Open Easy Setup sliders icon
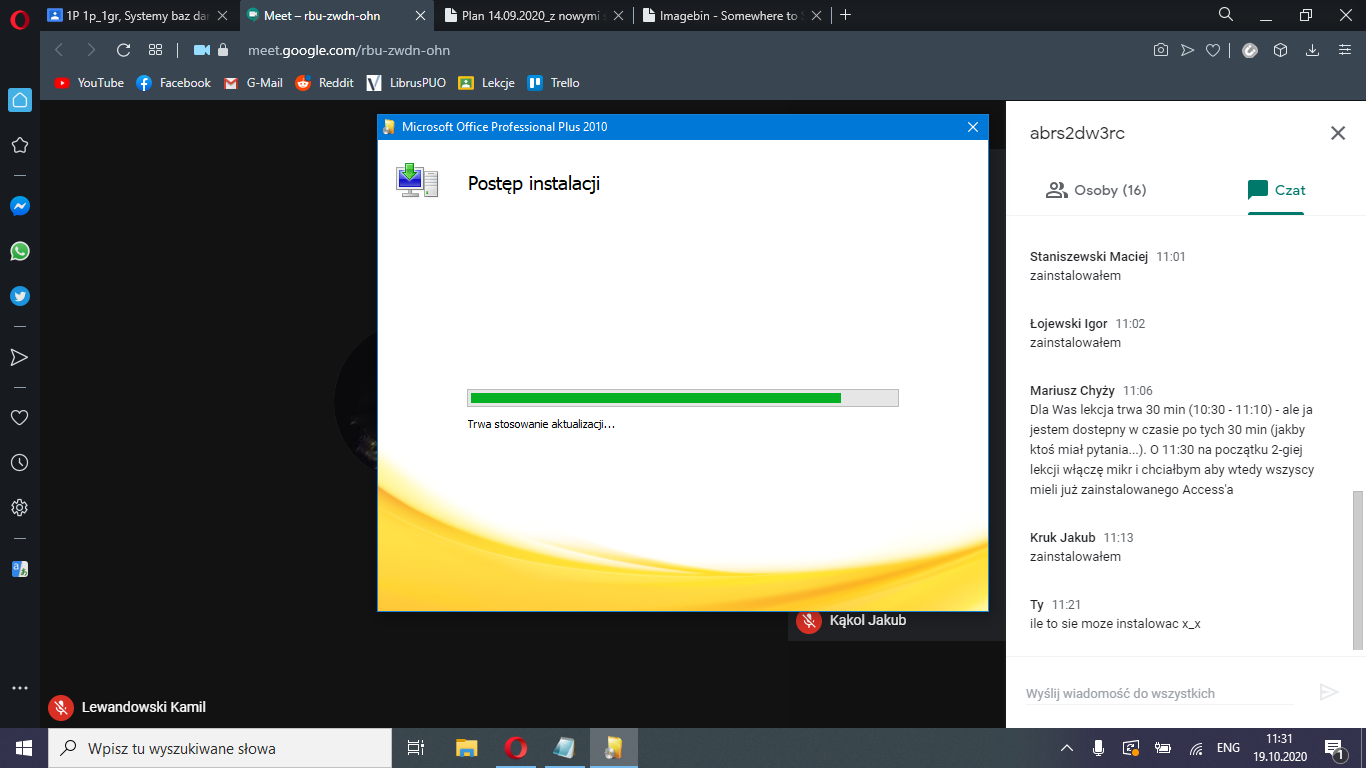This screenshot has width=1366, height=768. (x=1343, y=50)
